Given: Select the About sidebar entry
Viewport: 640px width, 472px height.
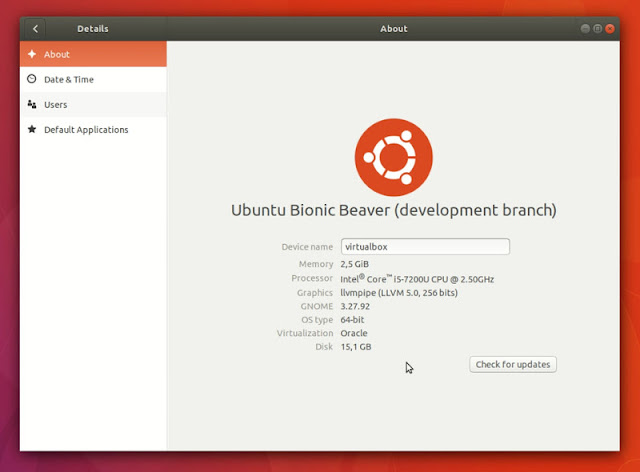Looking at the screenshot, I should (x=93, y=54).
